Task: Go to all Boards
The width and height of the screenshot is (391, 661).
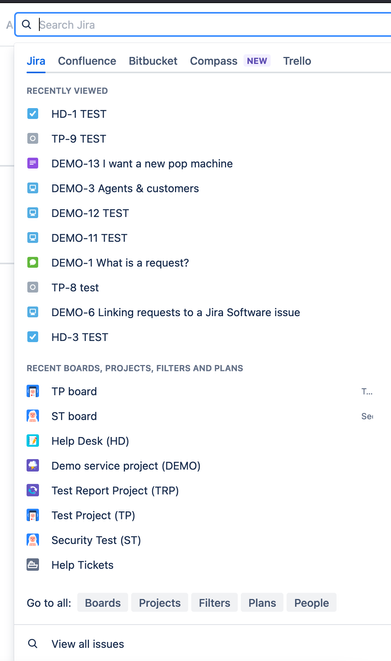Action: (x=103, y=603)
